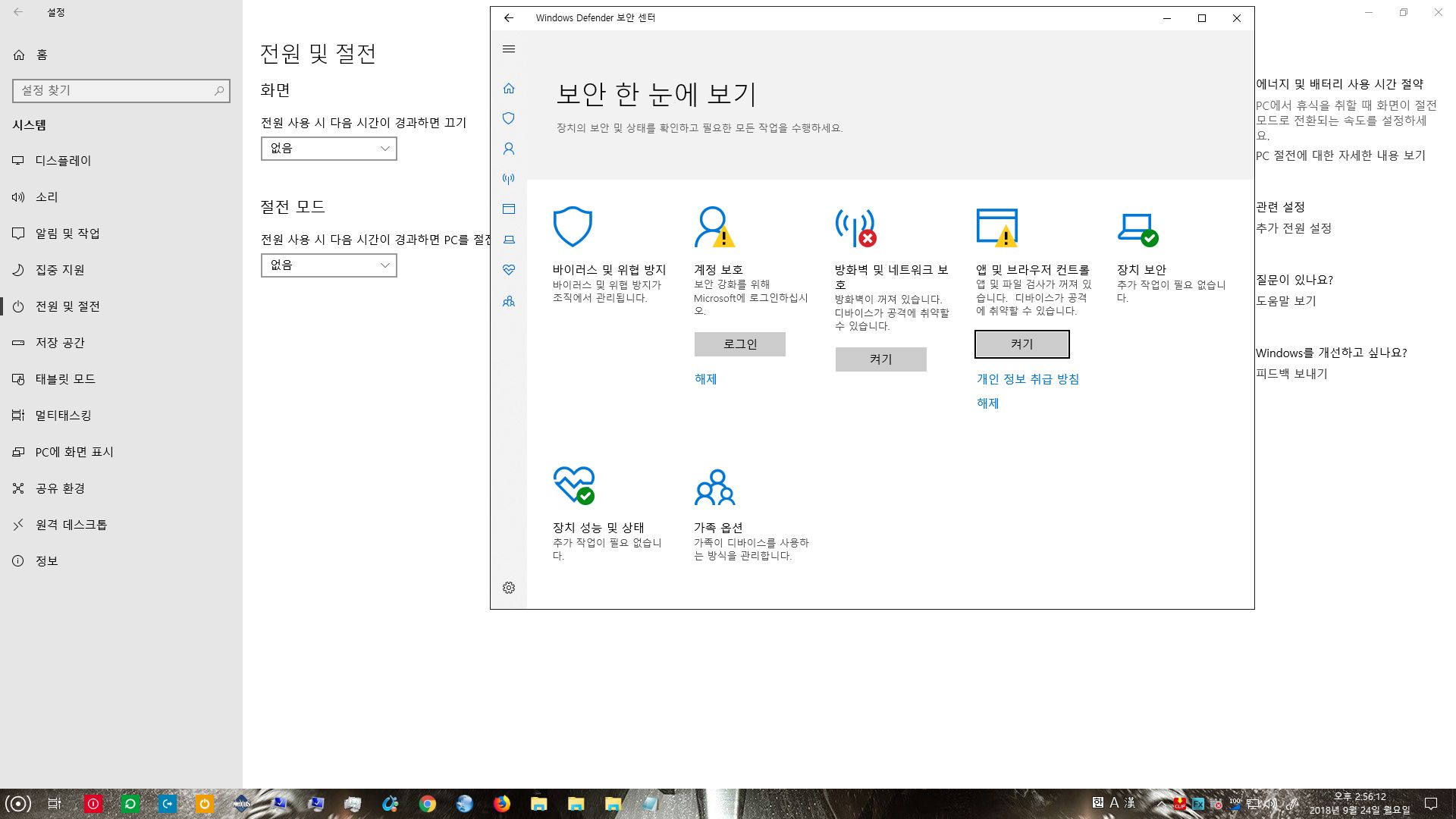Select 정보 in Settings sidebar
The image size is (1456, 819).
[x=121, y=561]
